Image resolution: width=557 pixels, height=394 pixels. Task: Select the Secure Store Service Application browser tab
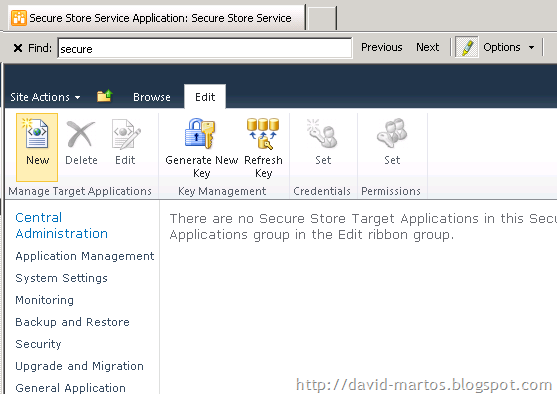tap(156, 18)
